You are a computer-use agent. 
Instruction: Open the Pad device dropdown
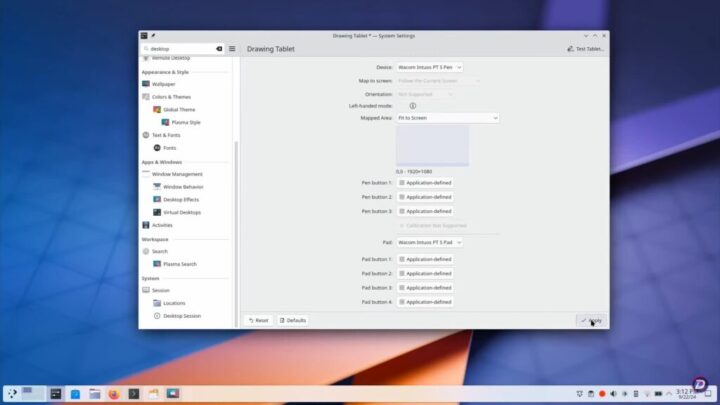[429, 242]
